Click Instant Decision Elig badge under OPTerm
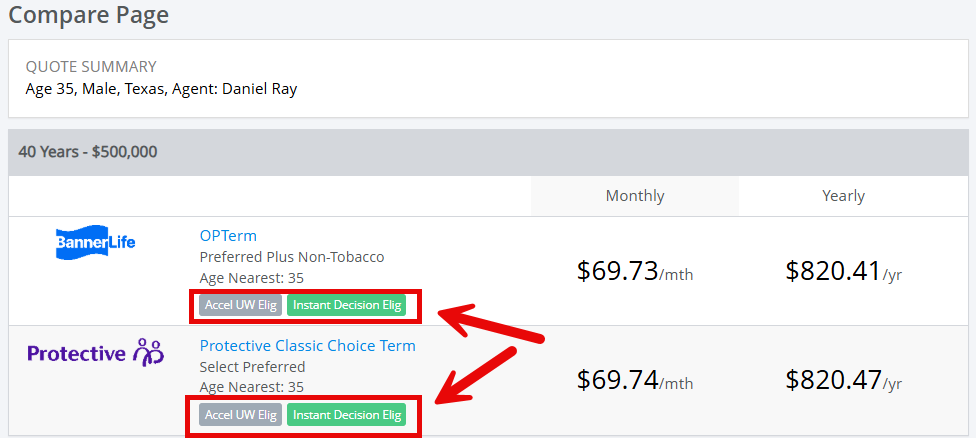The height and width of the screenshot is (438, 976). [346, 305]
